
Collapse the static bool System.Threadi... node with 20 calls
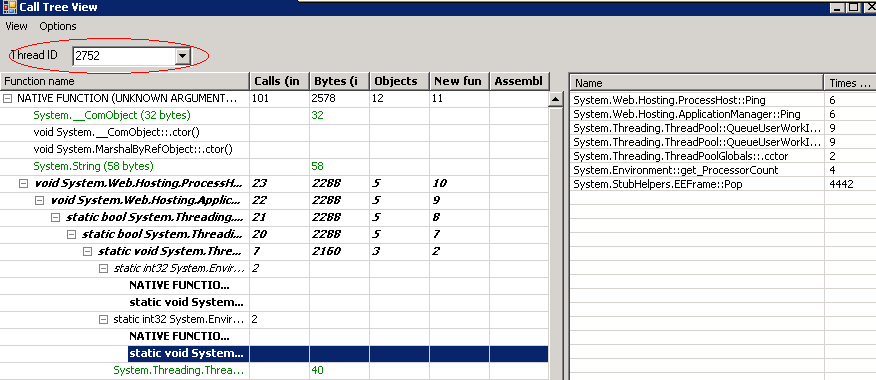tap(71, 234)
